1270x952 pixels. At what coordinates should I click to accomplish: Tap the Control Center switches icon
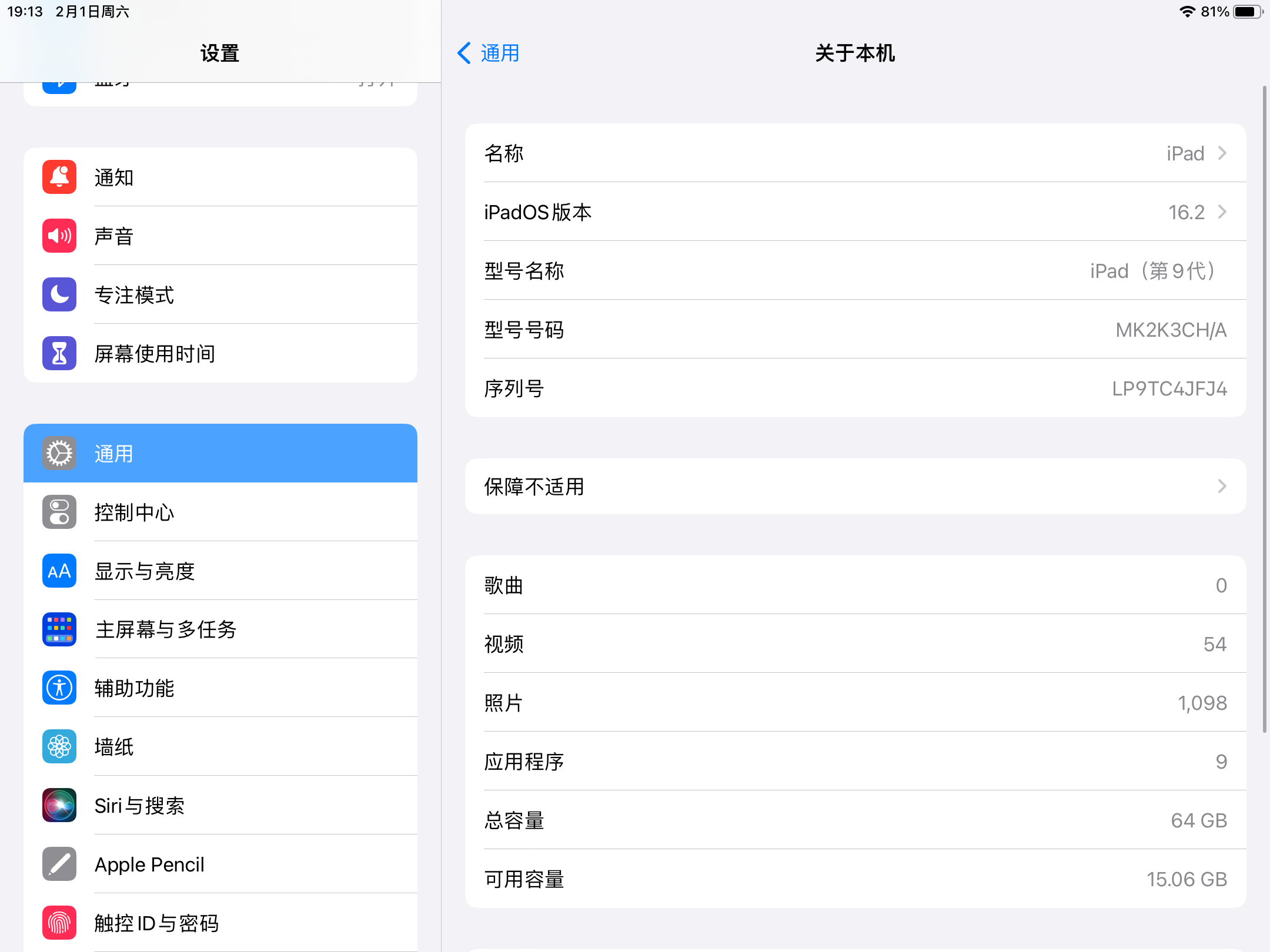tap(59, 512)
